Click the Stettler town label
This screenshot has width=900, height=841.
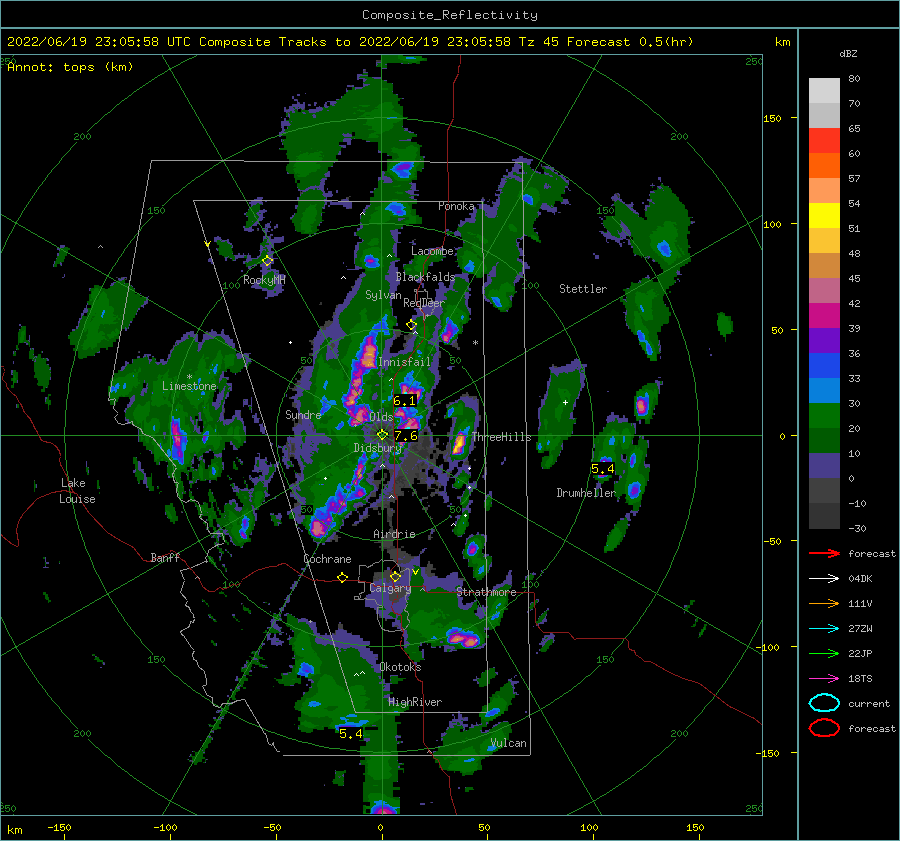pos(583,289)
